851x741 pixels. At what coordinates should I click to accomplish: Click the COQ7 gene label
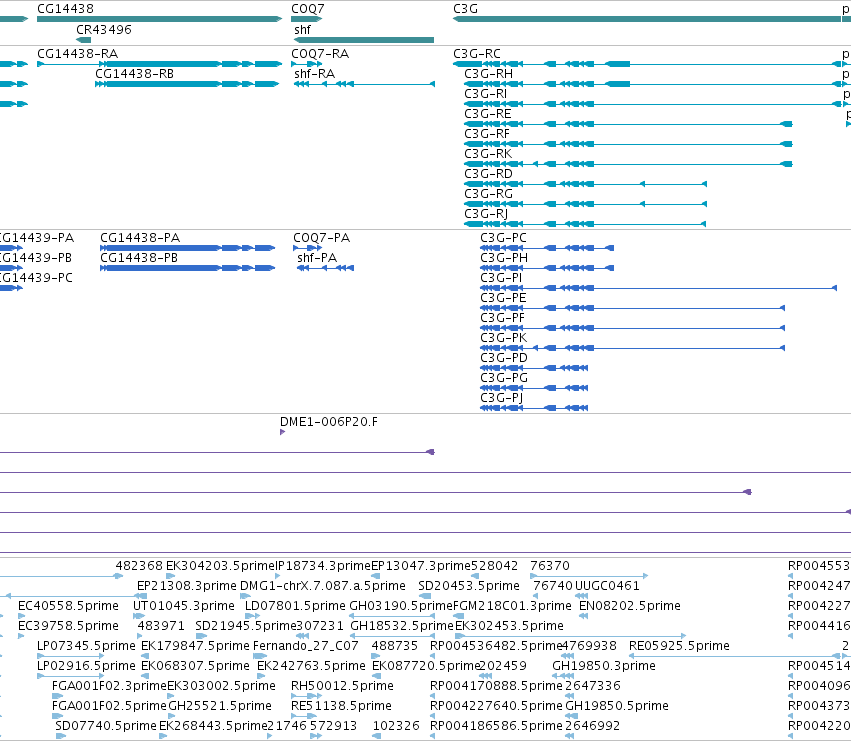pyautogui.click(x=308, y=9)
